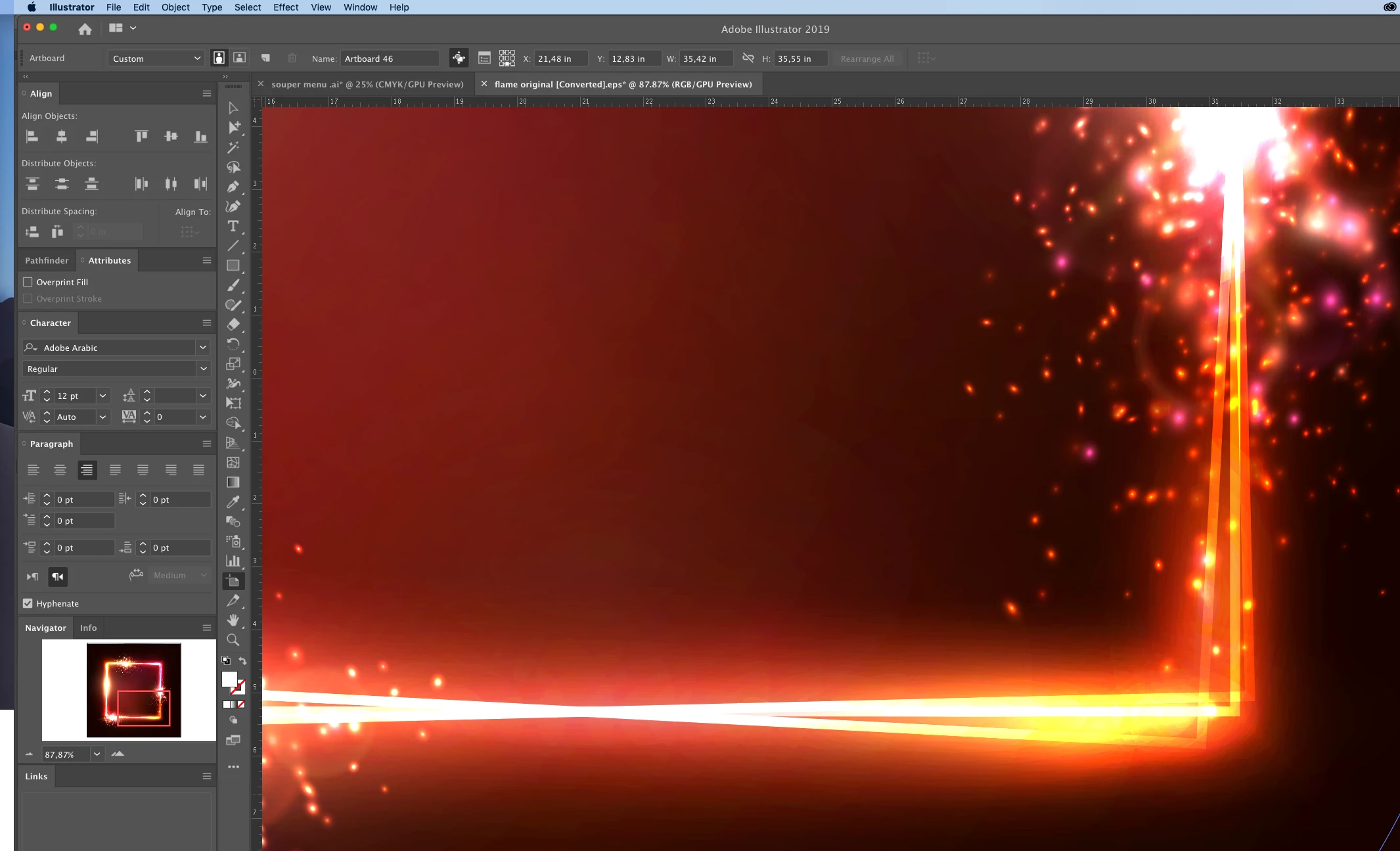Open the Regular font style dropdown
Viewport: 1400px width, 851px height.
[x=203, y=369]
